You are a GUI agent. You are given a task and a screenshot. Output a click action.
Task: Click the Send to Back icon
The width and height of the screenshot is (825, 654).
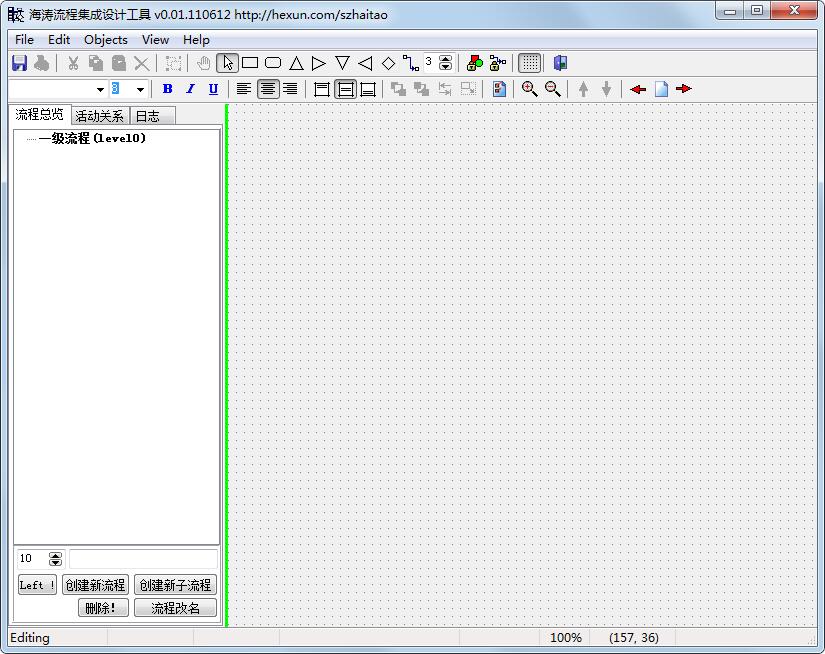click(421, 89)
